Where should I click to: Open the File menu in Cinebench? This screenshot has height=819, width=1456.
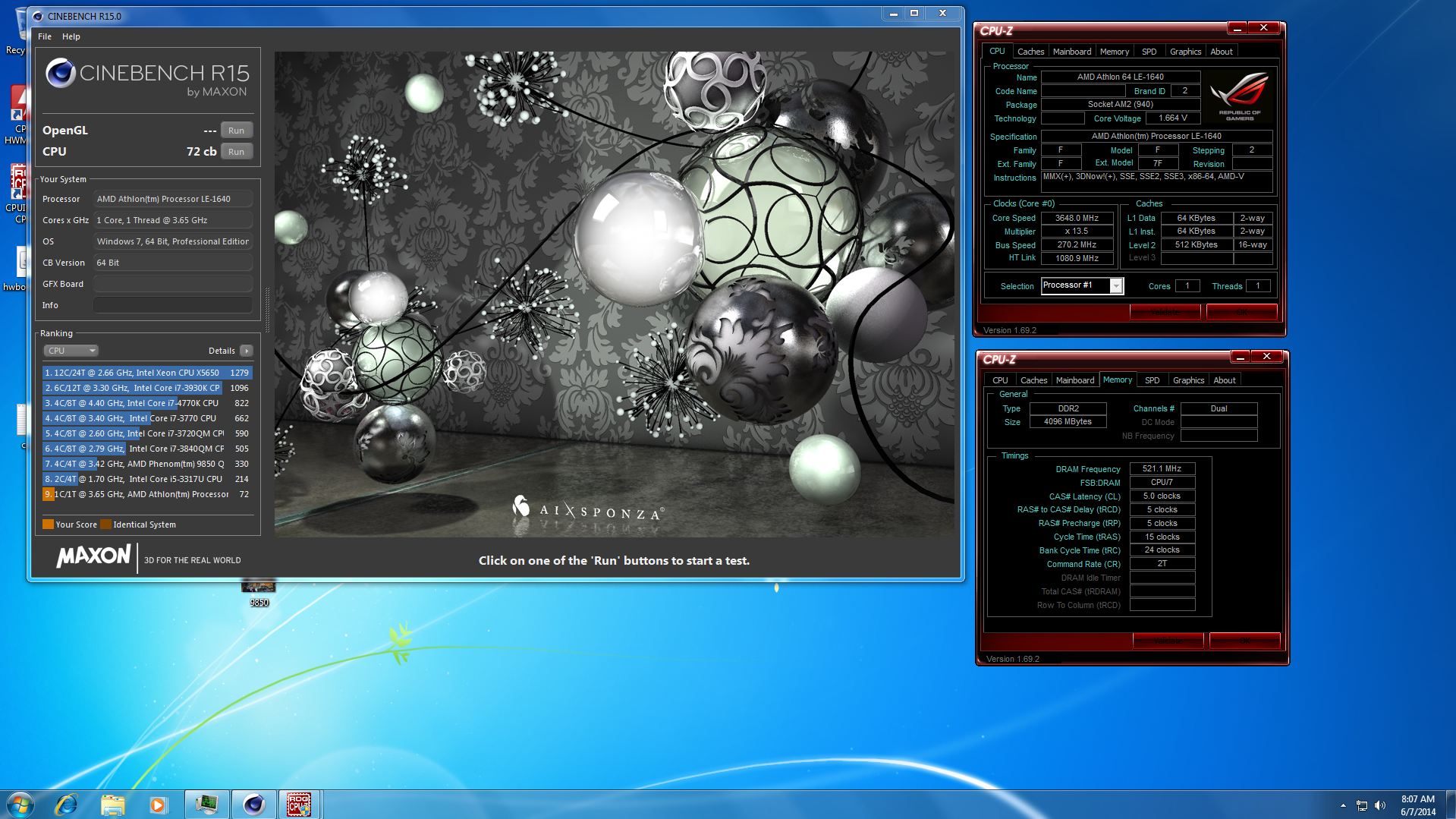click(x=45, y=36)
